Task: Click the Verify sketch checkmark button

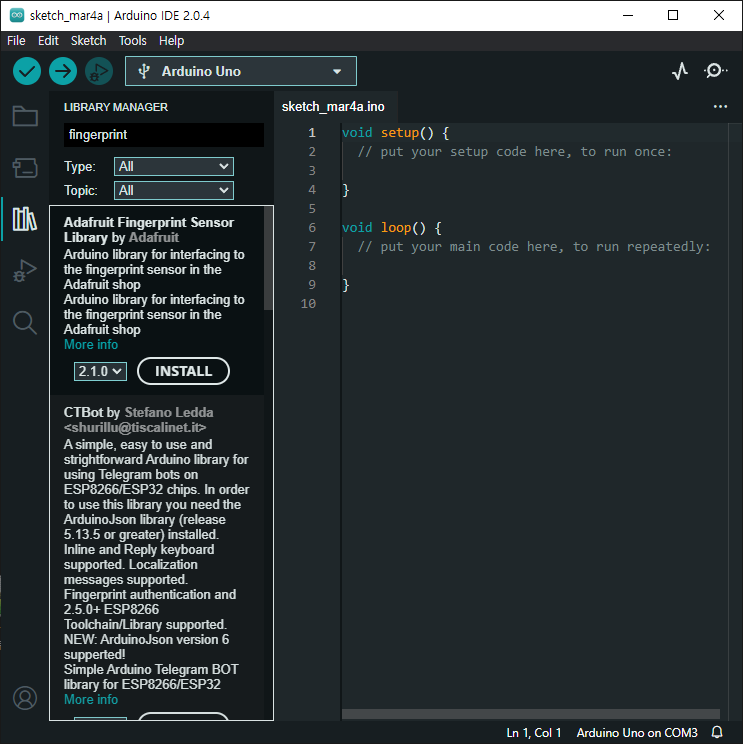Action: [x=27, y=71]
